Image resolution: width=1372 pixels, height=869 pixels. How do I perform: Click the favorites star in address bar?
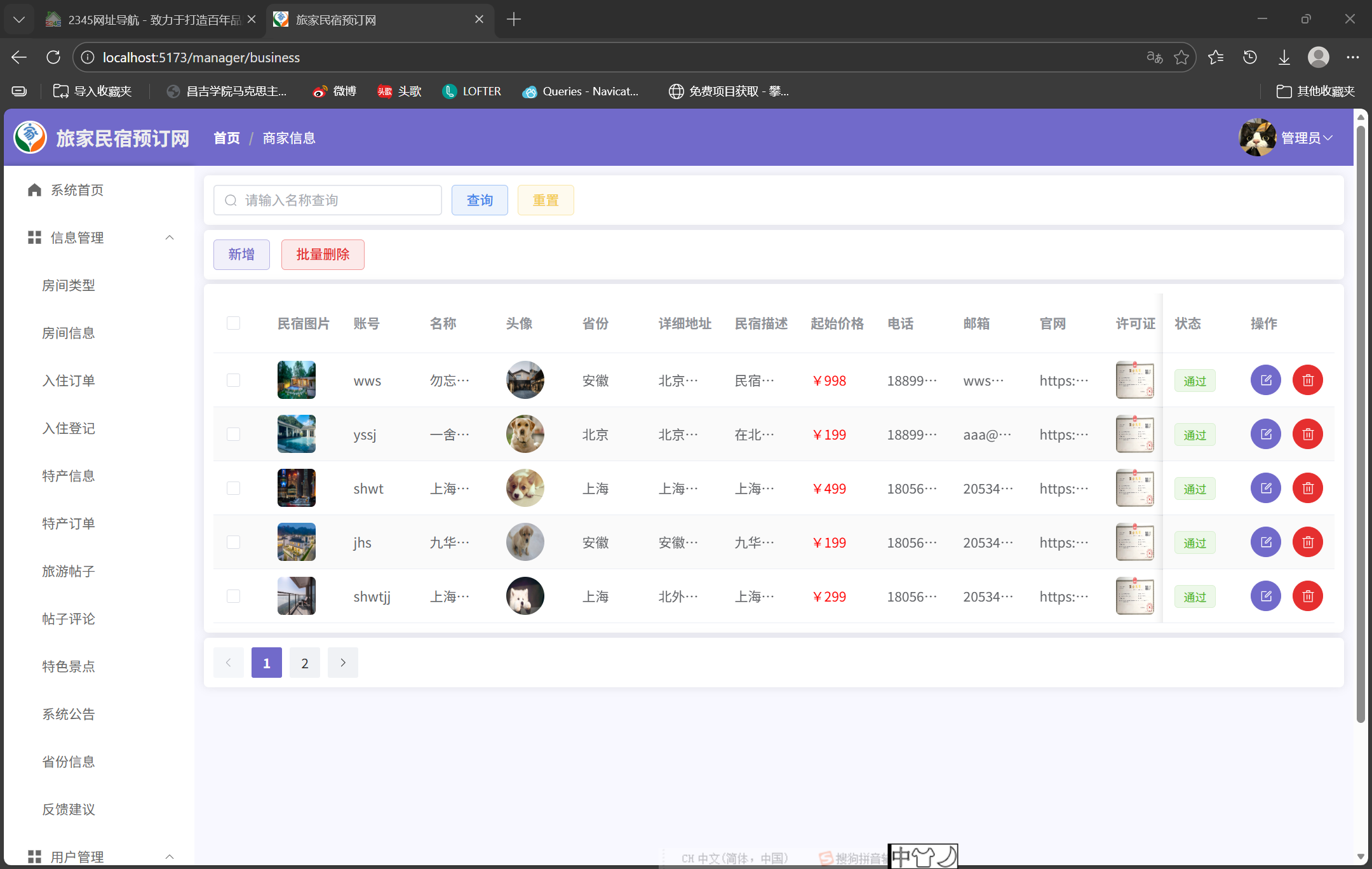(1181, 57)
